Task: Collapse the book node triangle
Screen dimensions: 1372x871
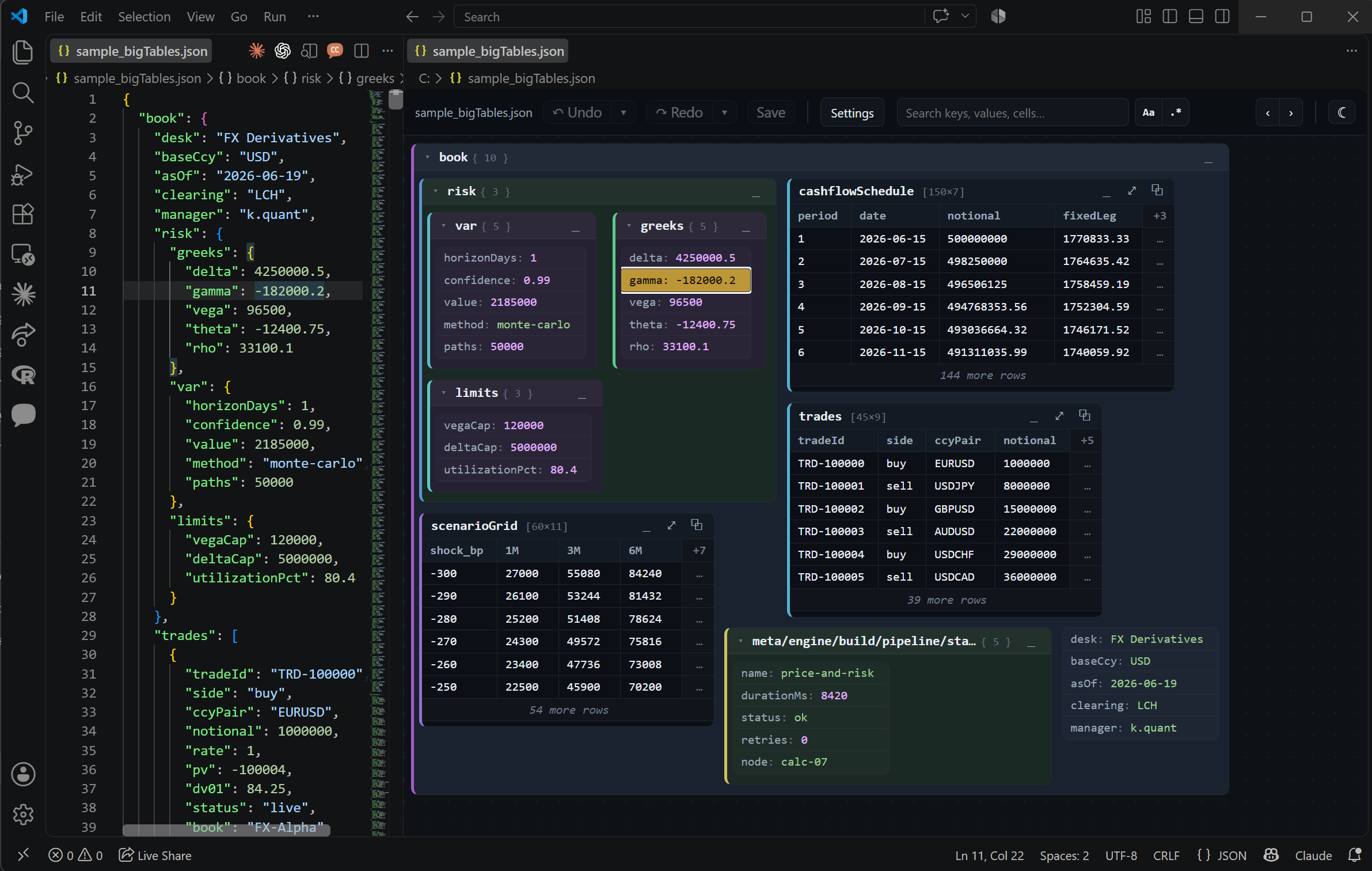Action: 427,157
